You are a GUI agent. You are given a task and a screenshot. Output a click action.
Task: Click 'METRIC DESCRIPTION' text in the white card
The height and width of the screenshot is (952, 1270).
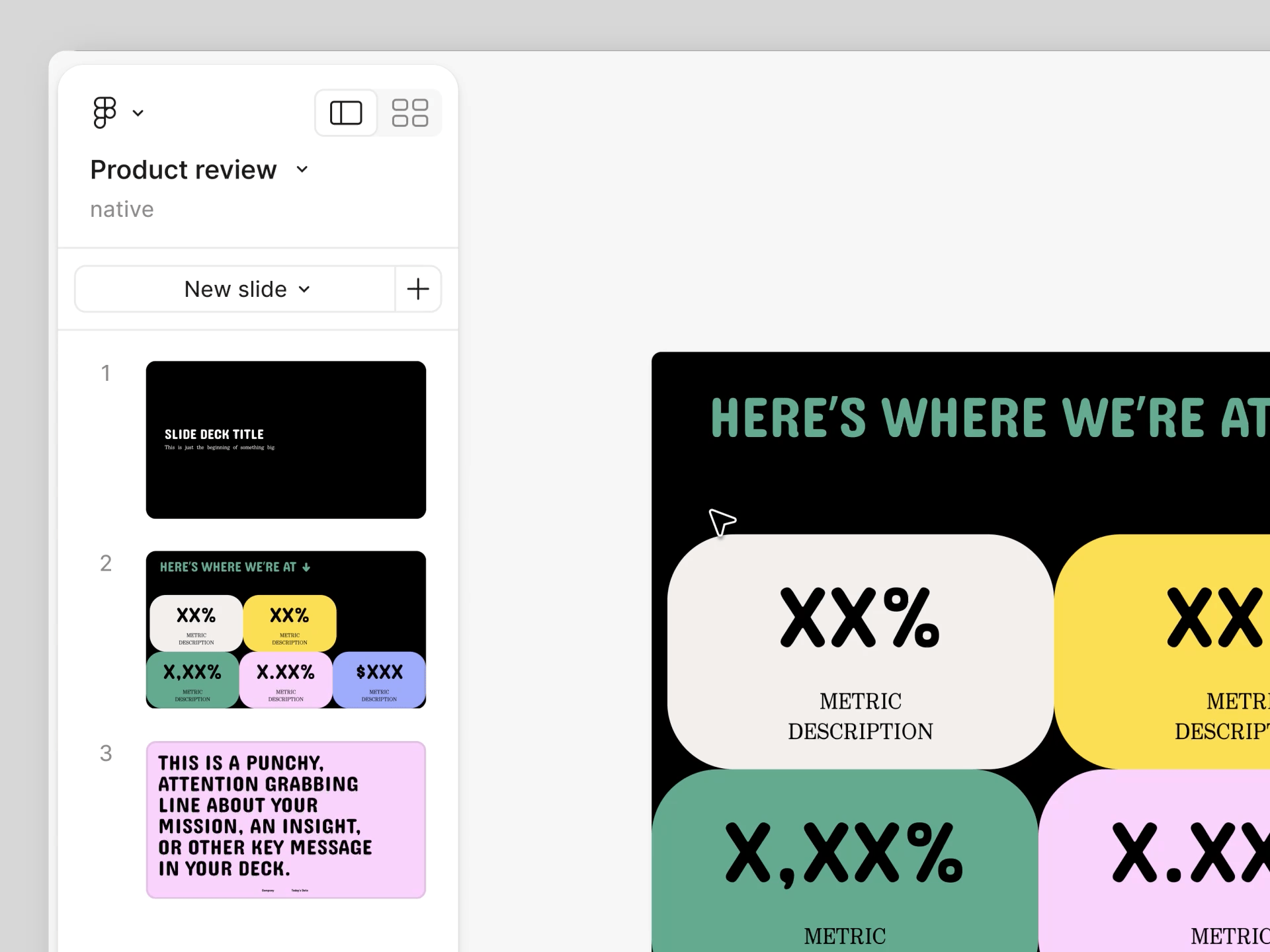[x=861, y=716]
